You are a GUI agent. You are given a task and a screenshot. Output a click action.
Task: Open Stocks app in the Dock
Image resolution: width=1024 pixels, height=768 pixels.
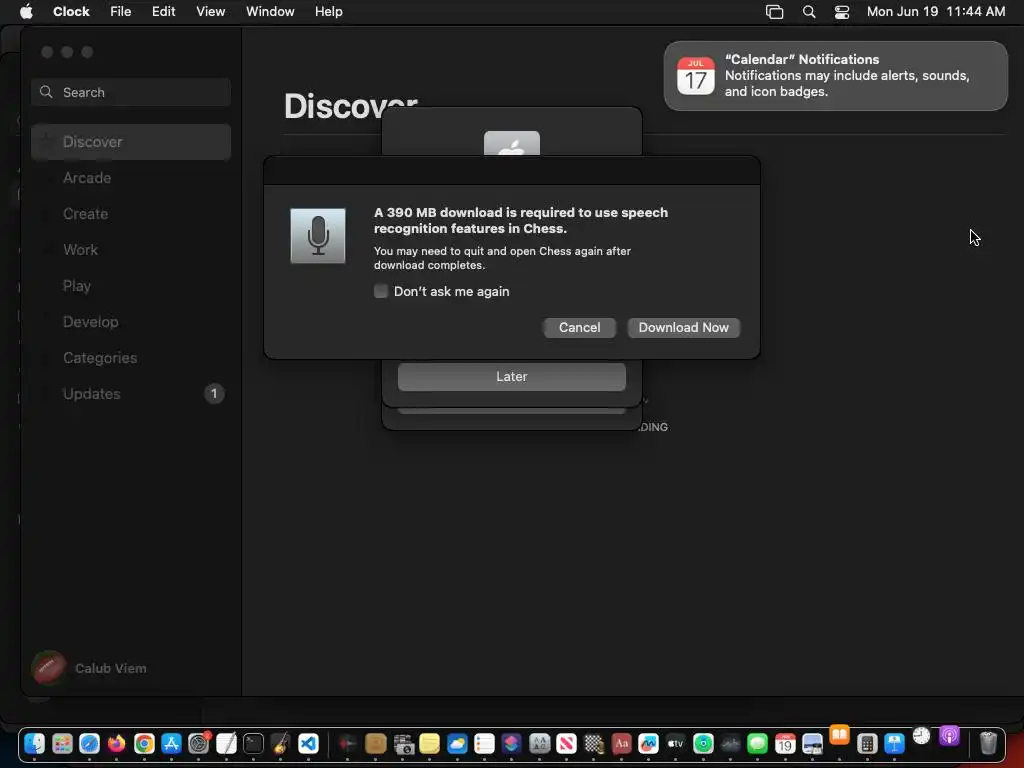pyautogui.click(x=731, y=743)
